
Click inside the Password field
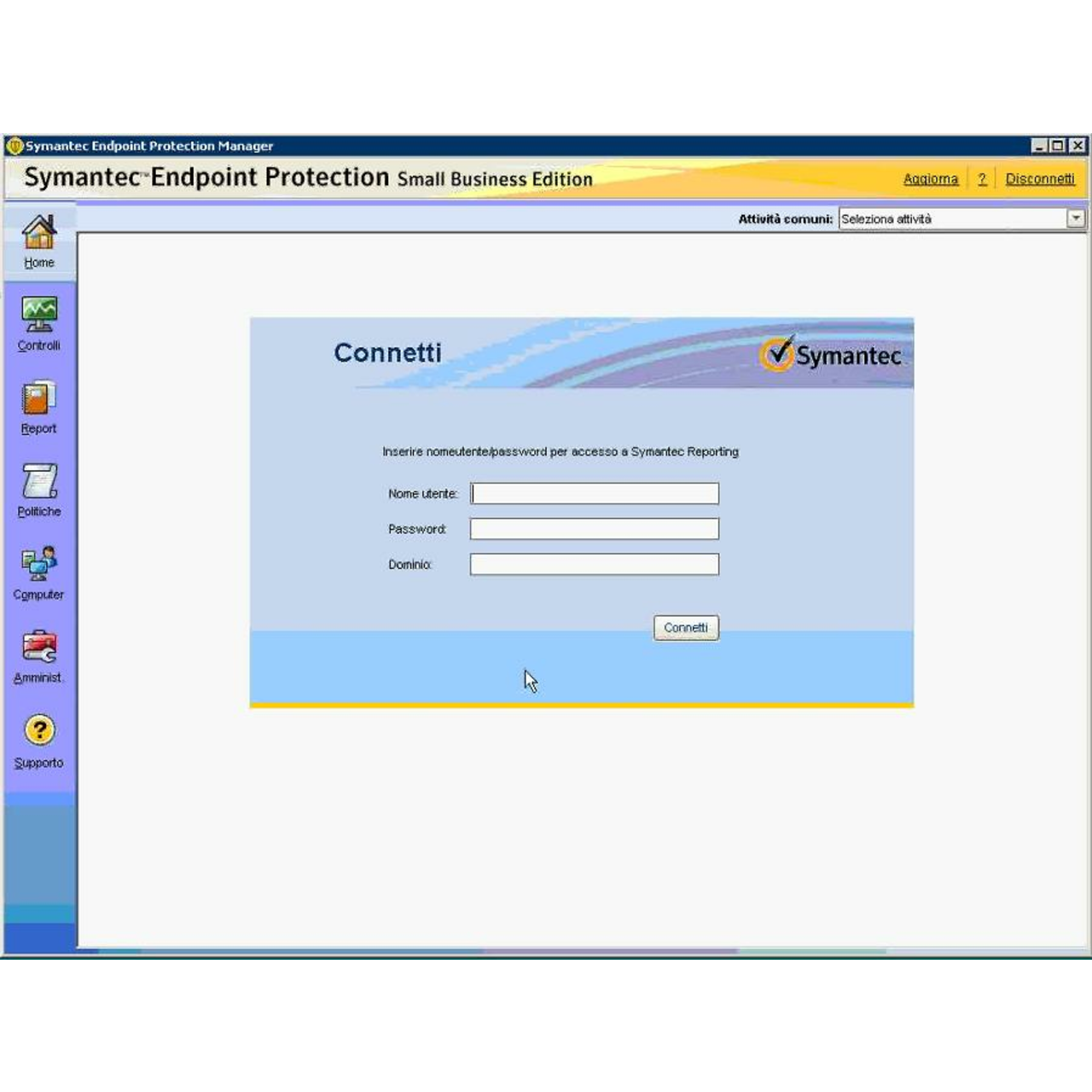[593, 528]
